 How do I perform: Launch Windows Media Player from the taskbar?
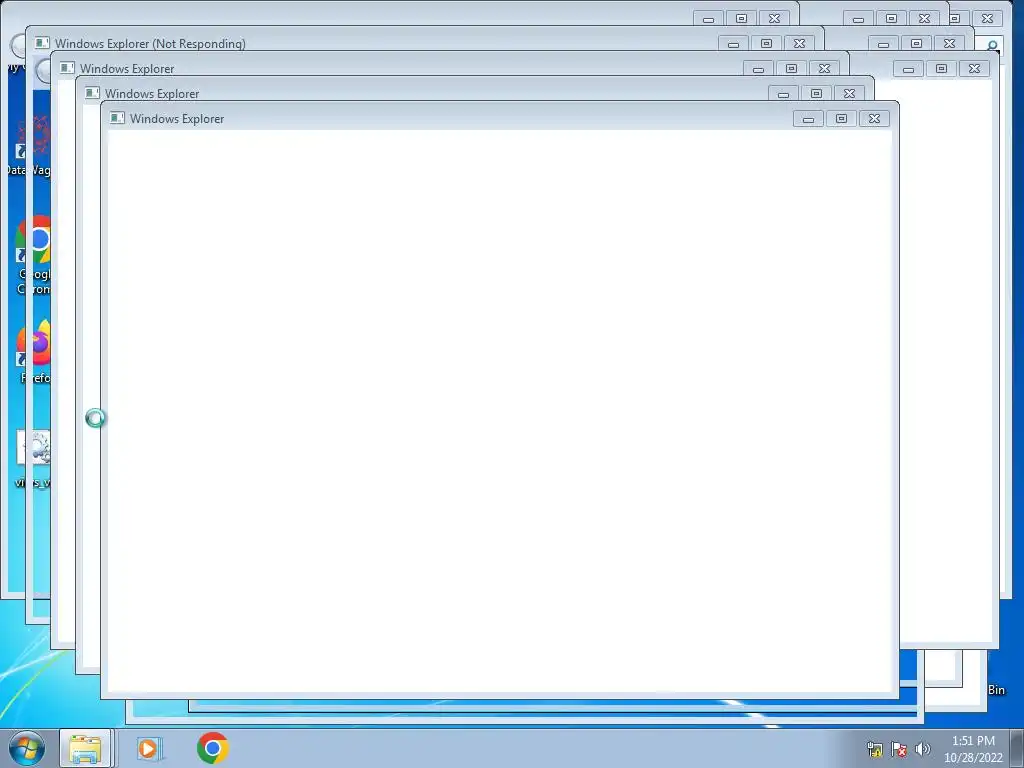[148, 748]
